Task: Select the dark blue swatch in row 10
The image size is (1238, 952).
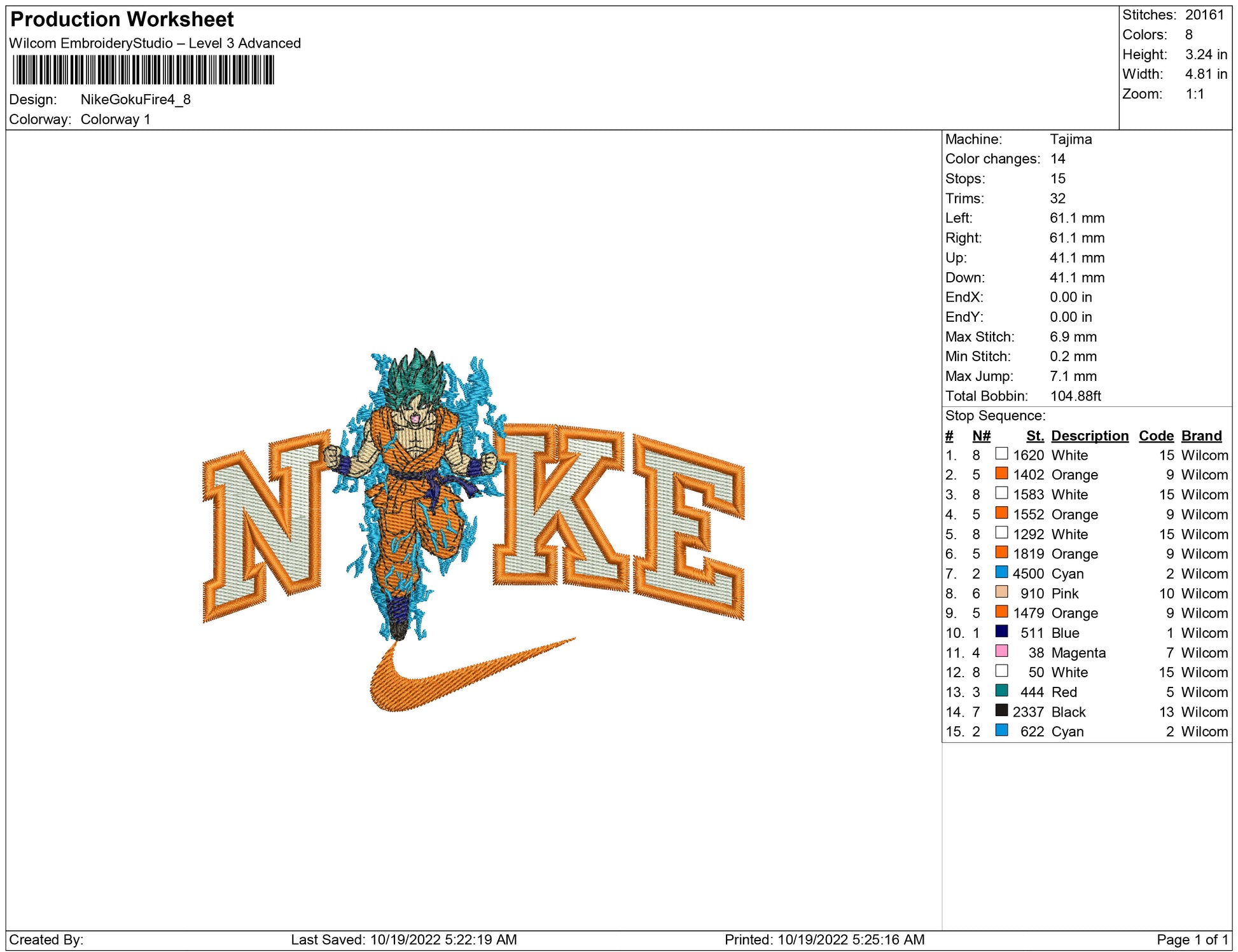Action: pos(1001,631)
